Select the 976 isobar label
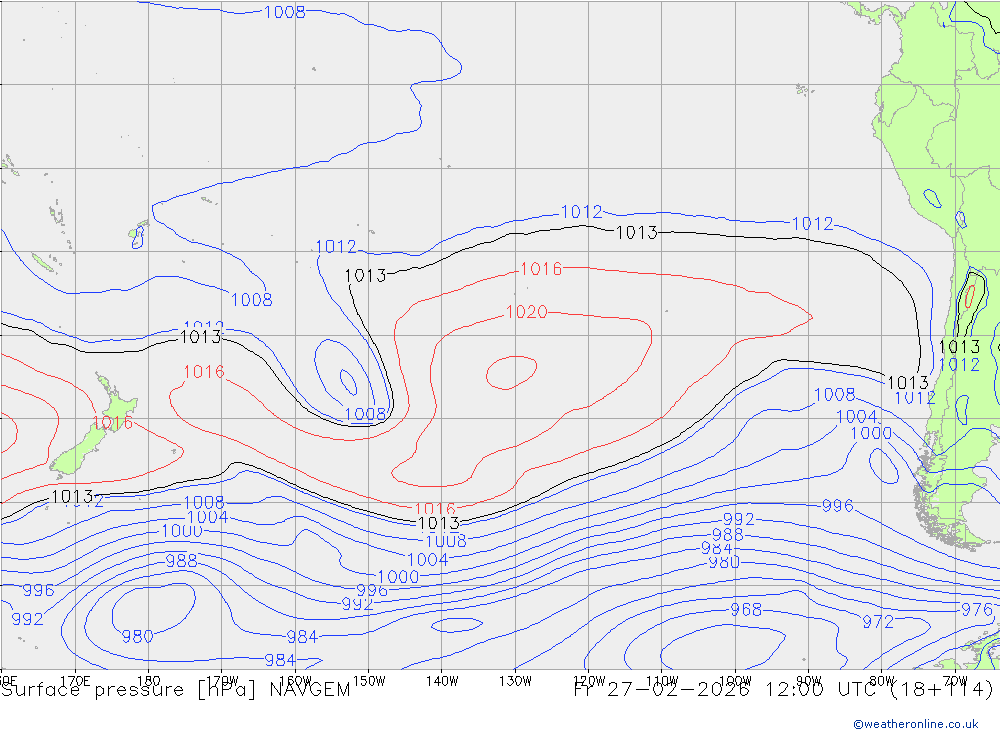 point(976,609)
